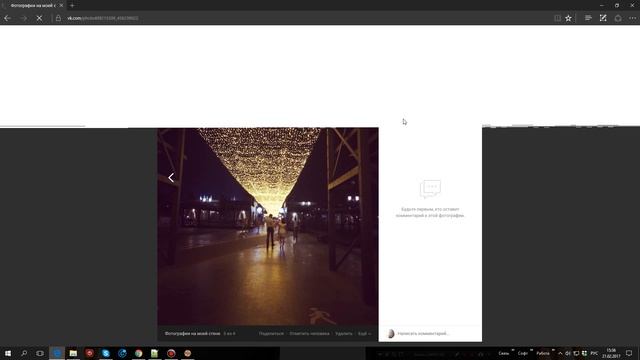Open reading view icon

(557, 18)
